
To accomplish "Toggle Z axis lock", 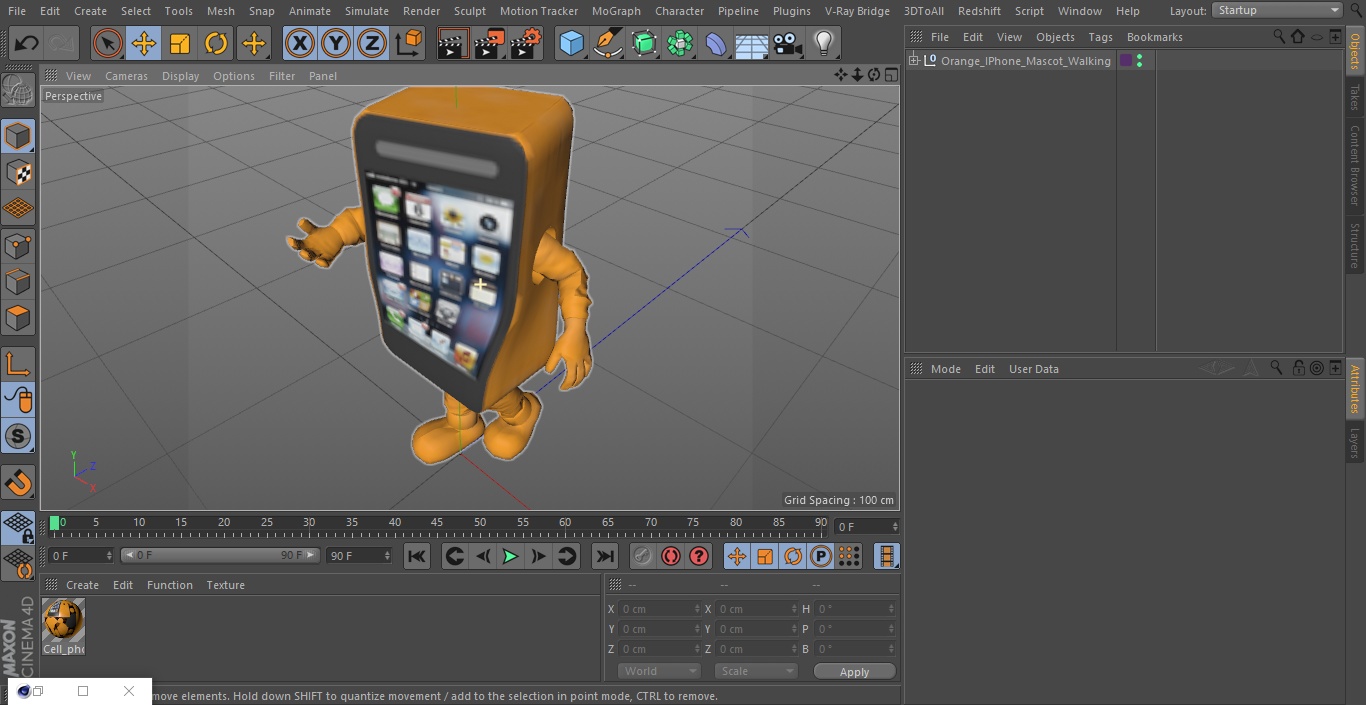I will 372,43.
